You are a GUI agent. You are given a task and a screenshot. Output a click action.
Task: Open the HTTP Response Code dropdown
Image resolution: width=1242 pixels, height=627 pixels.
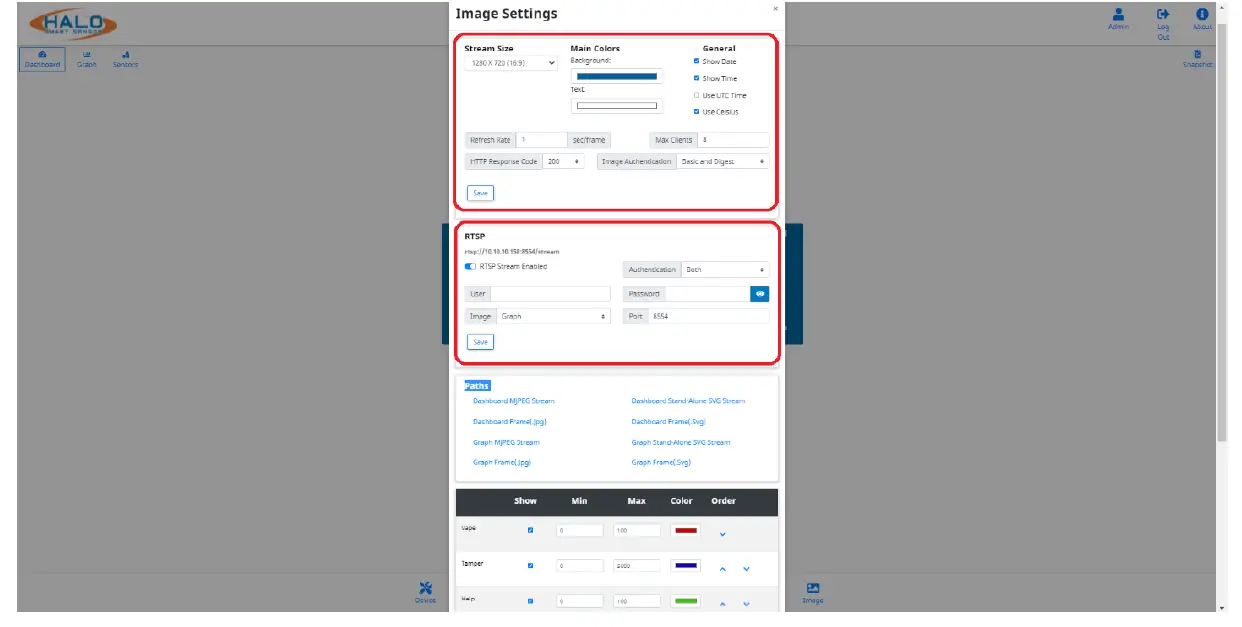563,160
